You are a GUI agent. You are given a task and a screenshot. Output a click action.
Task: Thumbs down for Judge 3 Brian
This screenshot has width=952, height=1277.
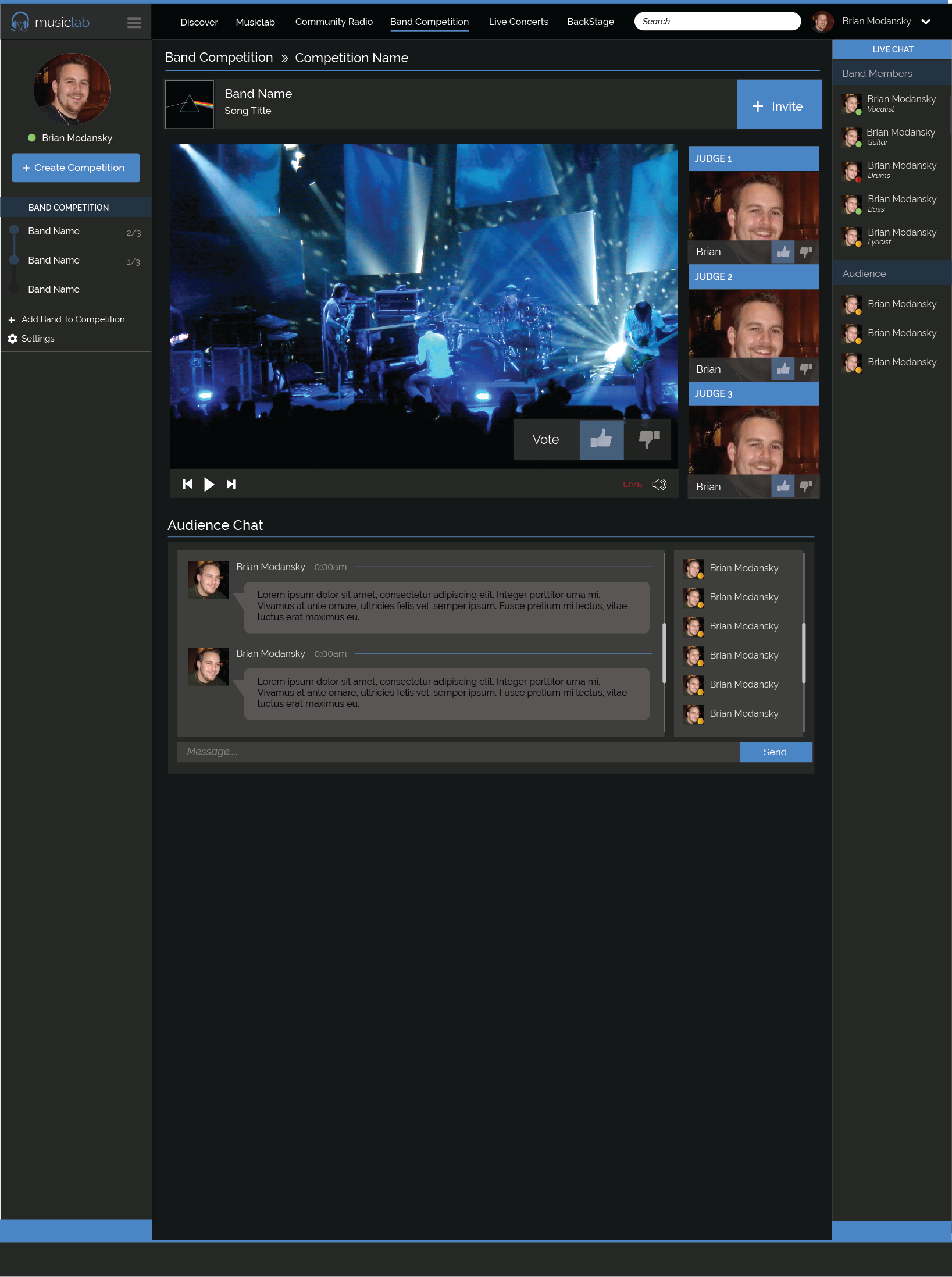(x=807, y=486)
